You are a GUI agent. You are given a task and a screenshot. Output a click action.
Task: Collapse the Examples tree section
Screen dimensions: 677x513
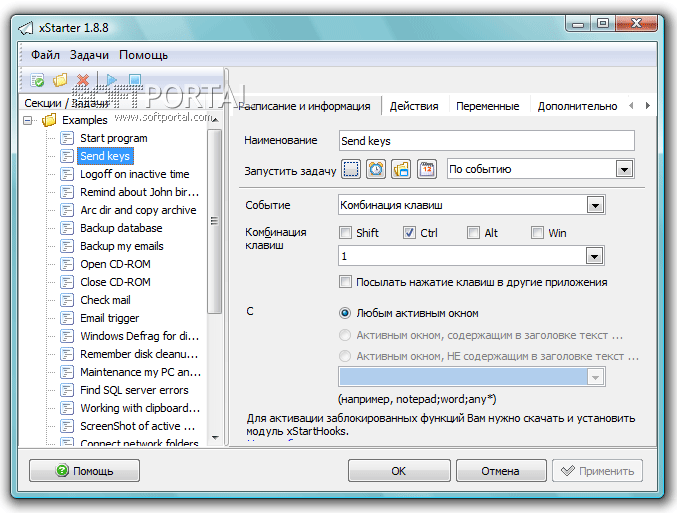pos(28,120)
